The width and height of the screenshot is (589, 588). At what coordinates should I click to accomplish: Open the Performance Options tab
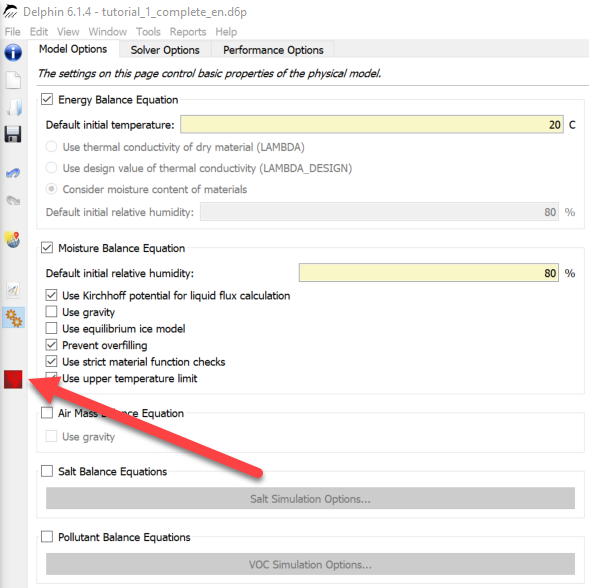(273, 50)
